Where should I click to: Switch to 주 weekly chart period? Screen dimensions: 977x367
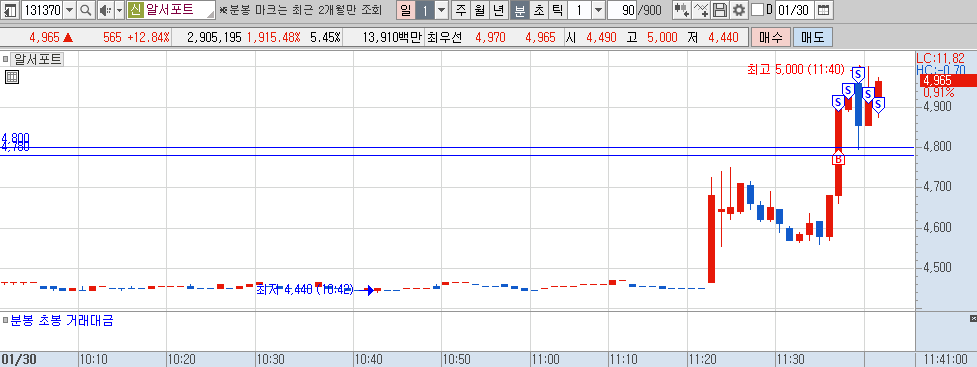460,10
